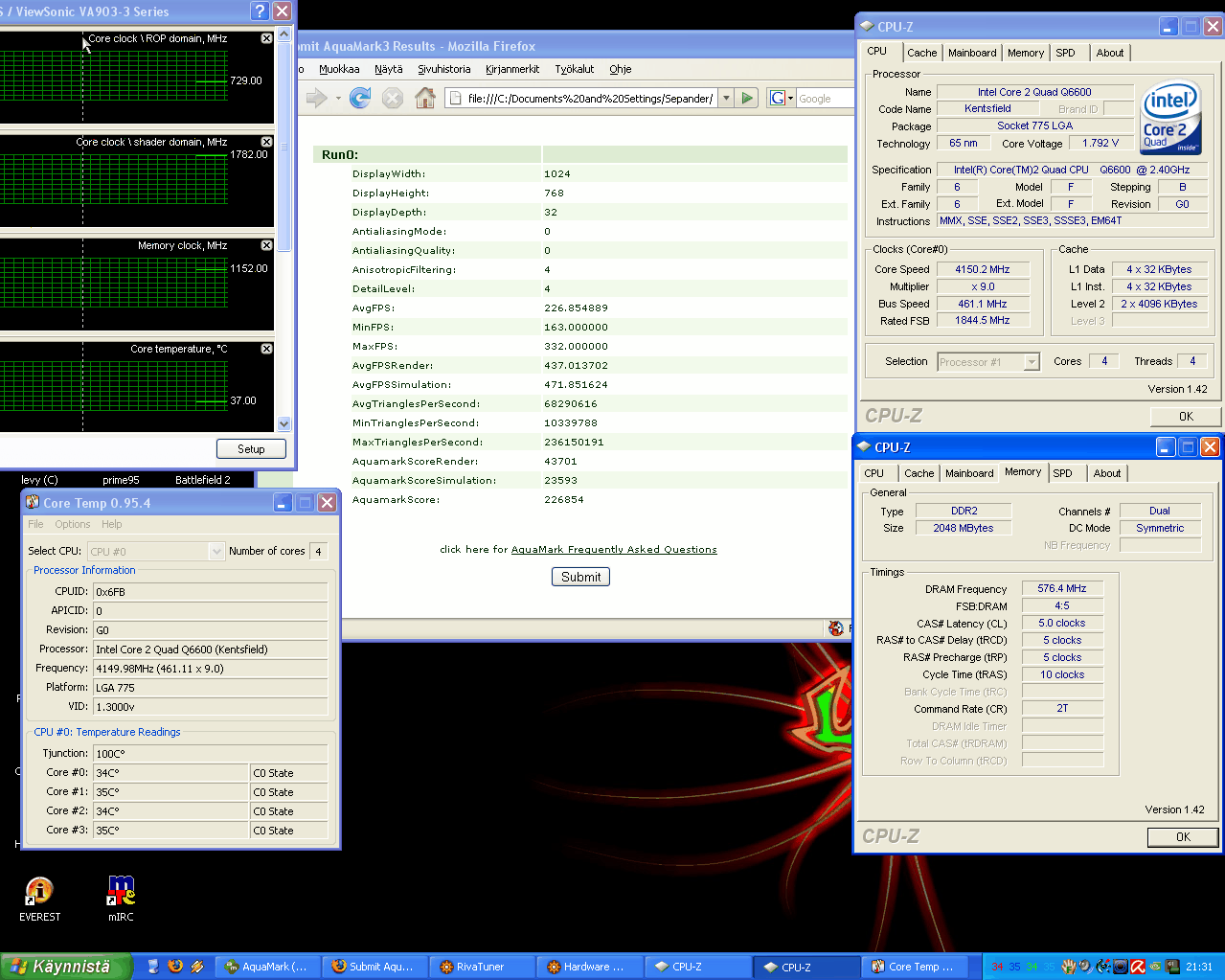Click the green Go arrow beside the address bar
The width and height of the screenshot is (1225, 980).
pos(748,98)
